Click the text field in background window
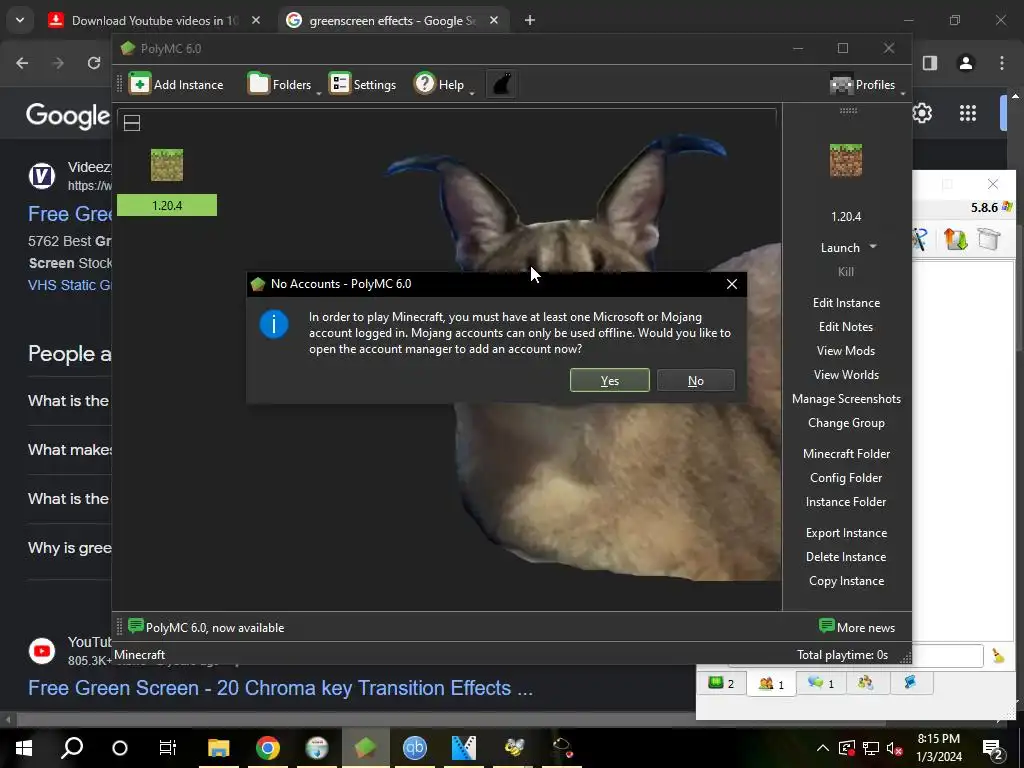 click(947, 655)
